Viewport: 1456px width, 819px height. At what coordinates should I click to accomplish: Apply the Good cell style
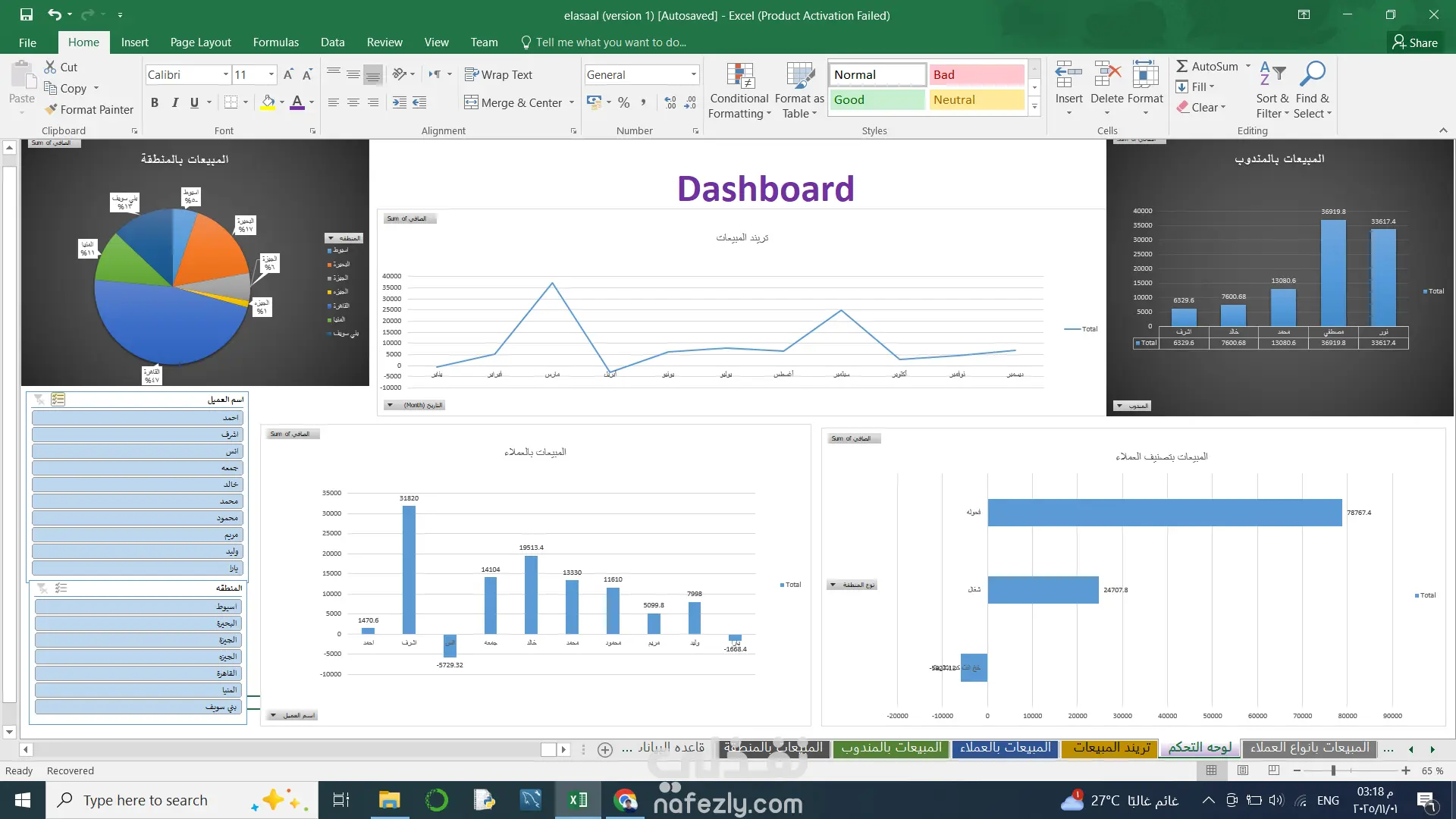tap(877, 99)
